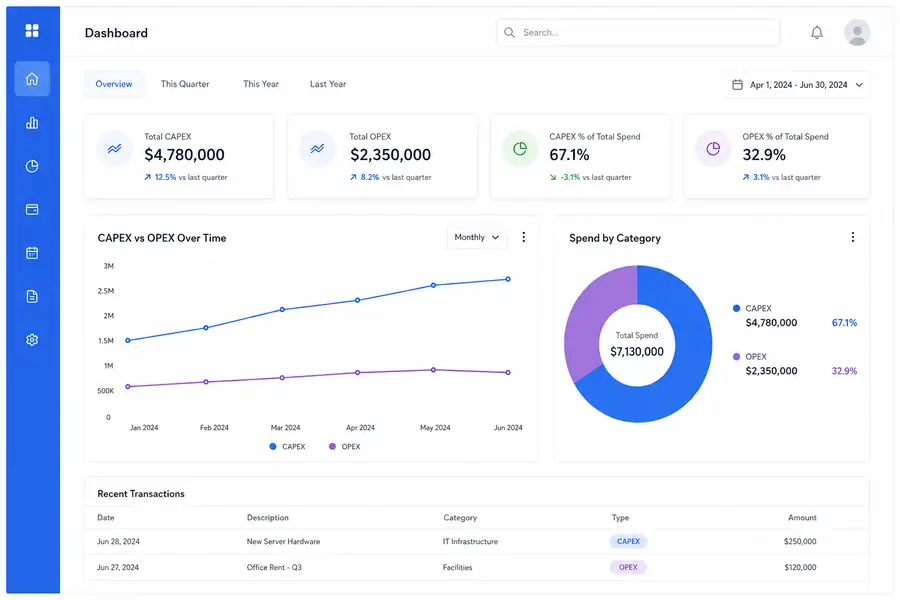Screen dimensions: 900x600
Task: Click the $250,000 amount cell
Action: 800,541
